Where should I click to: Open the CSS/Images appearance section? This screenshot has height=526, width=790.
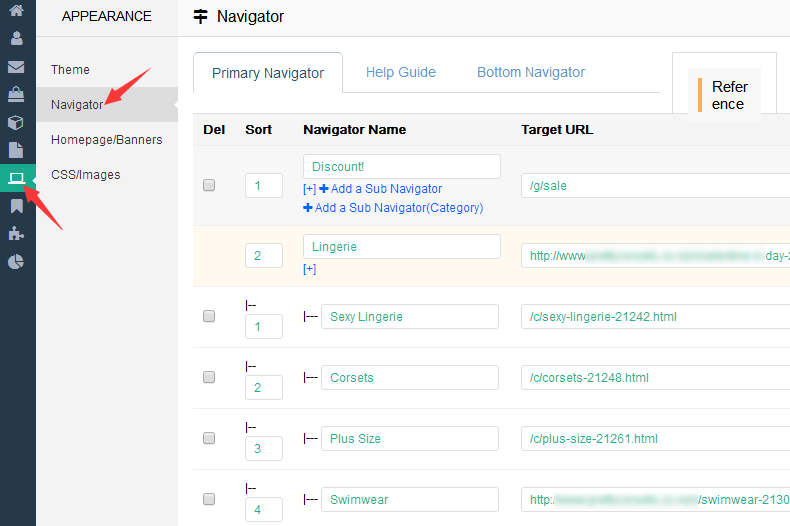click(x=86, y=174)
